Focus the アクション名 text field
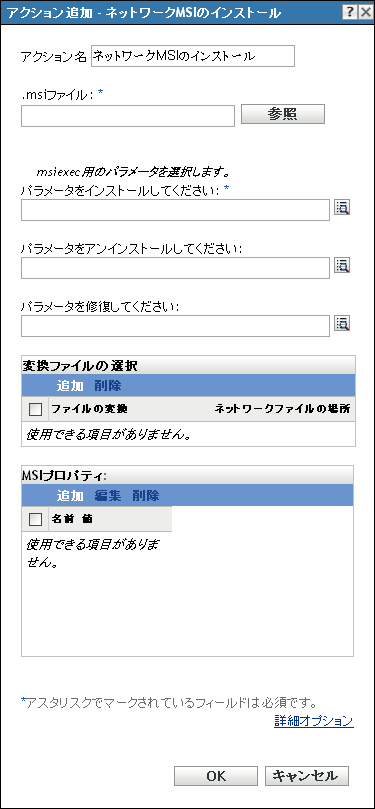 click(192, 56)
